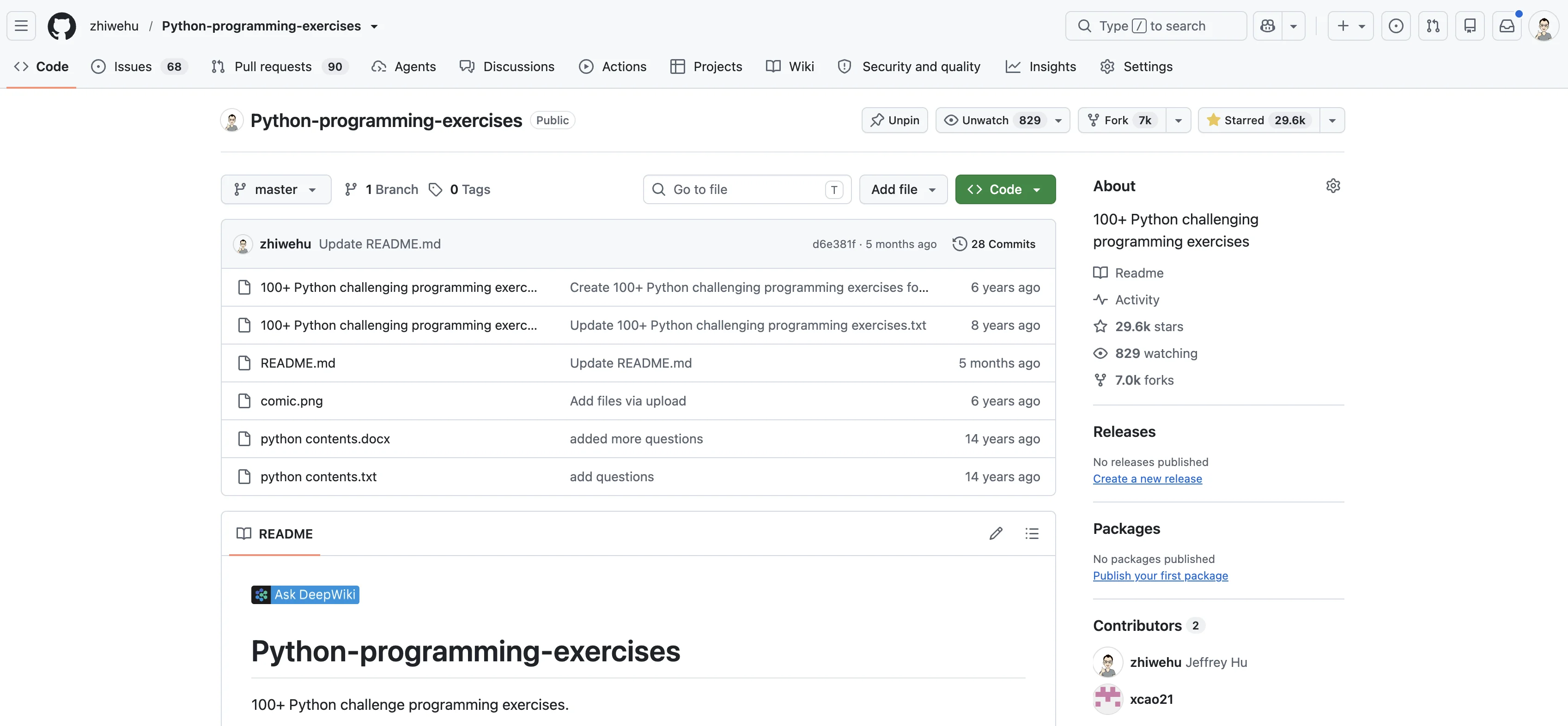Open commit history clock icon

click(959, 243)
